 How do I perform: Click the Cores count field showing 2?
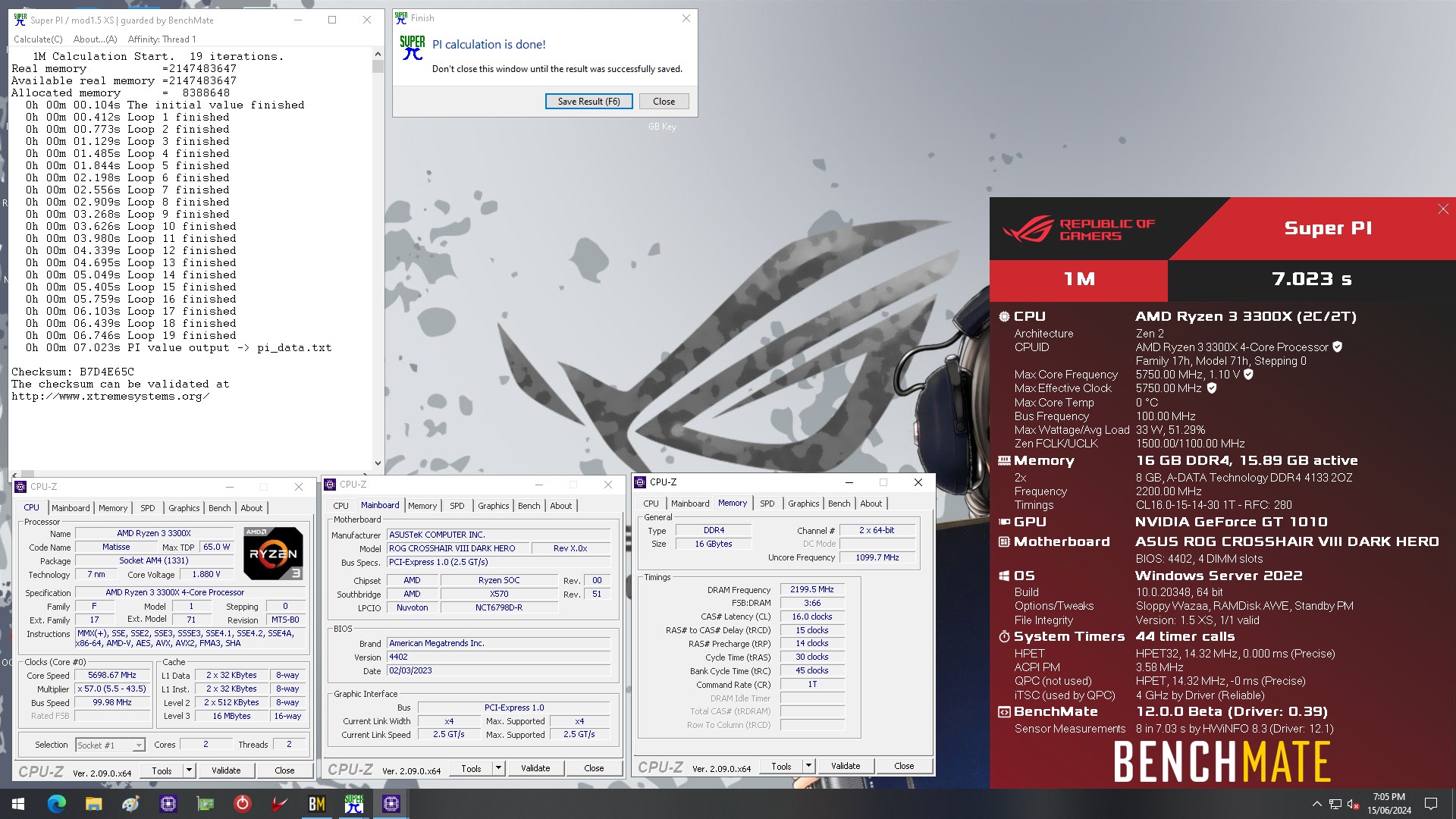click(x=206, y=745)
